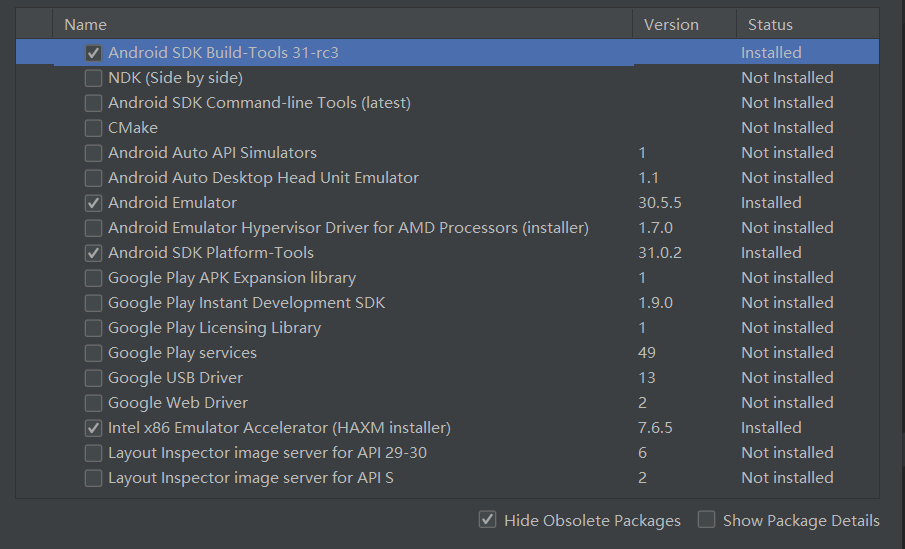Check Google Play Instant Development SDK checkbox

(93, 303)
